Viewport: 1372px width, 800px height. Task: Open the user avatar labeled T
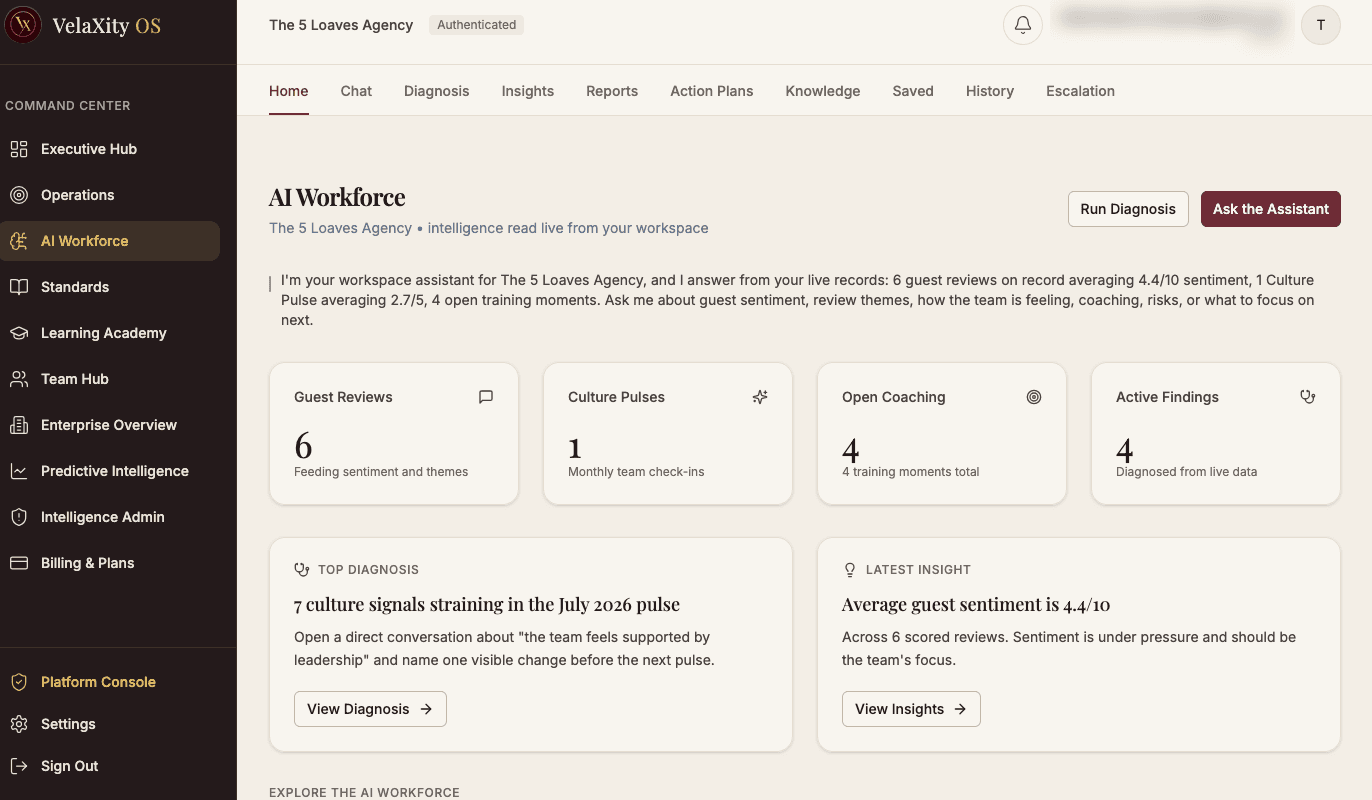coord(1321,25)
